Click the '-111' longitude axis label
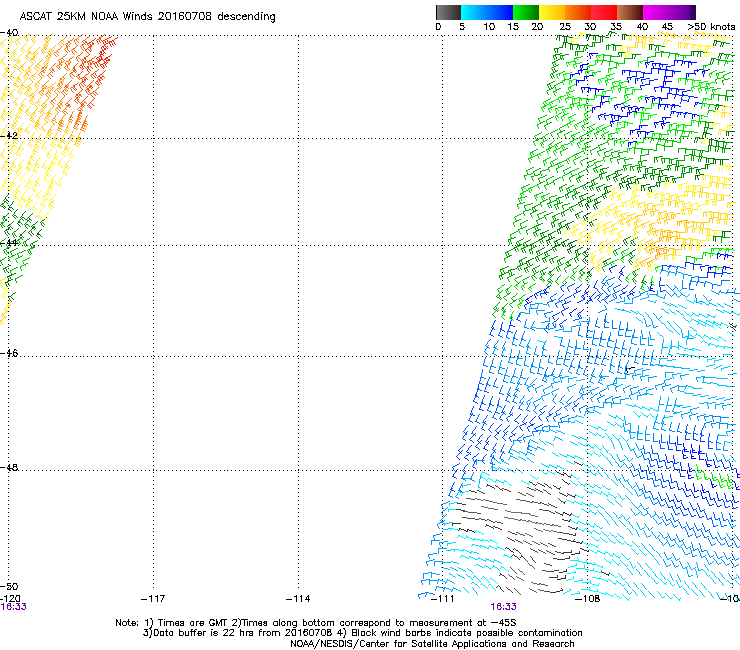Viewport: 740px width, 650px height. point(442,599)
